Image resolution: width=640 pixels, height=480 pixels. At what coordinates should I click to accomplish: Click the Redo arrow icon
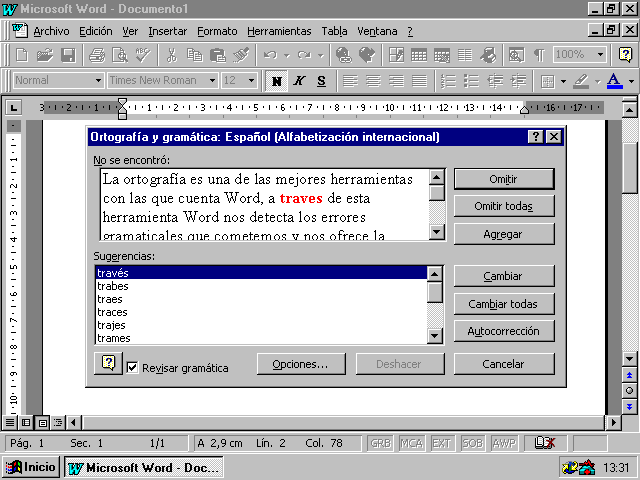click(x=304, y=55)
